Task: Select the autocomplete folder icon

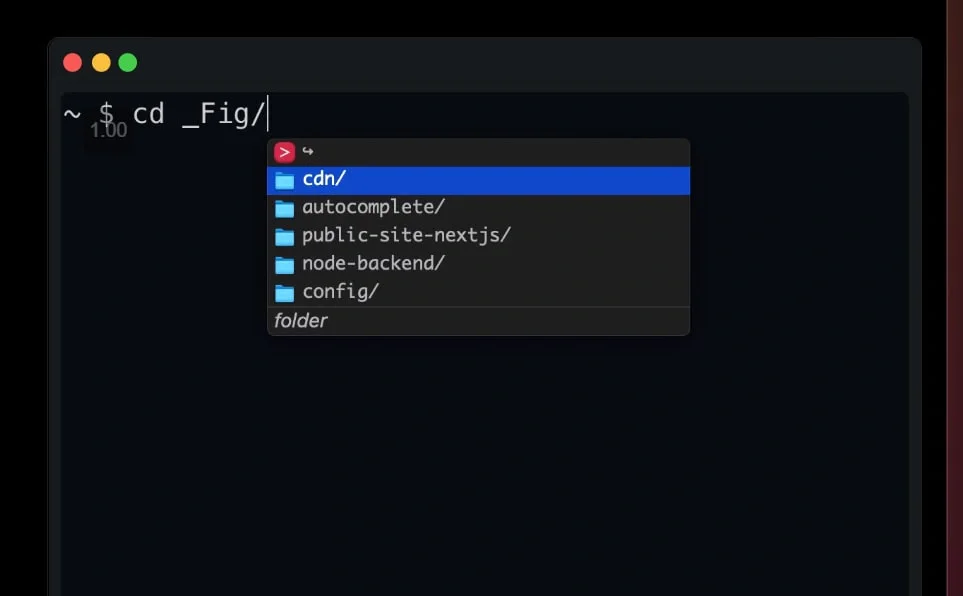Action: [285, 208]
